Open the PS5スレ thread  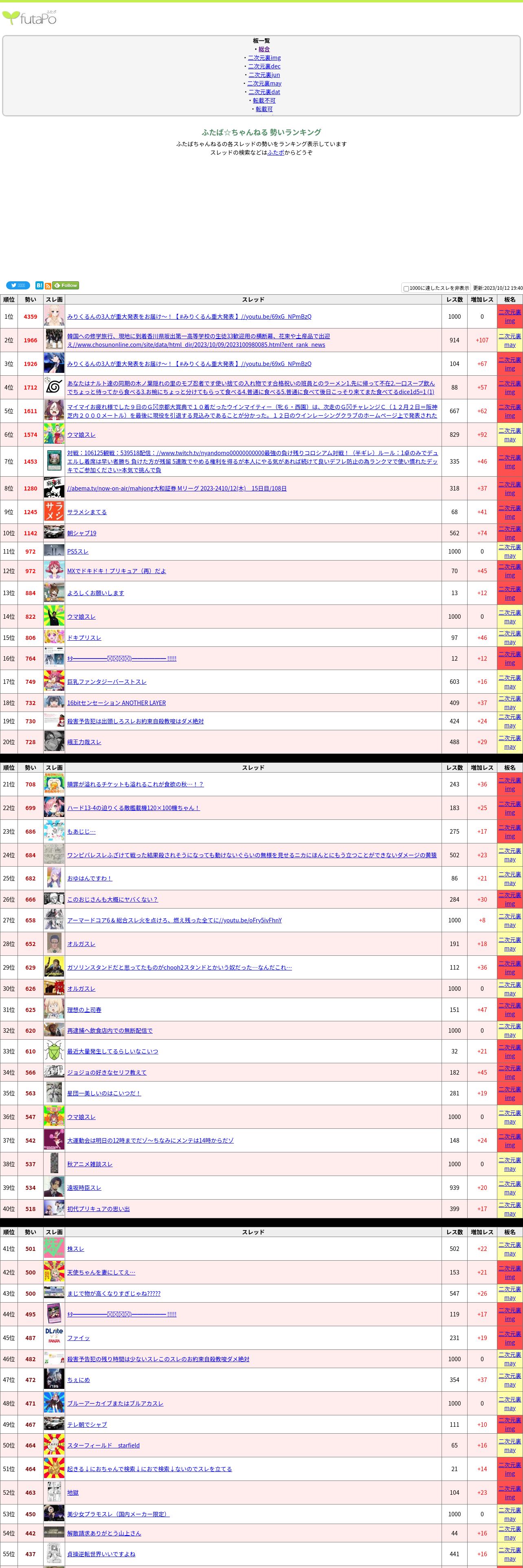click(78, 552)
